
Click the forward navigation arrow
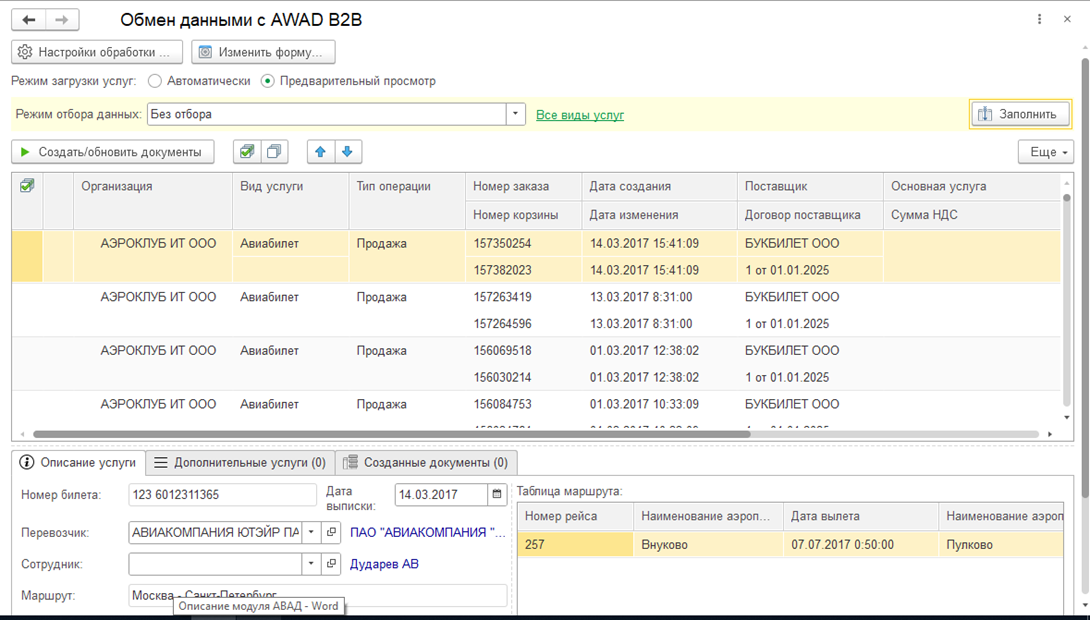[62, 20]
